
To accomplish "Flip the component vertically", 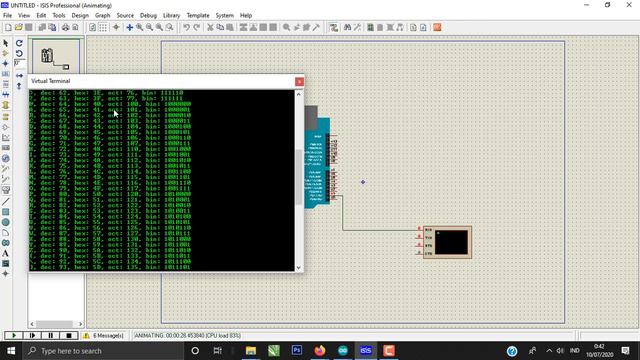I will 19,86.
